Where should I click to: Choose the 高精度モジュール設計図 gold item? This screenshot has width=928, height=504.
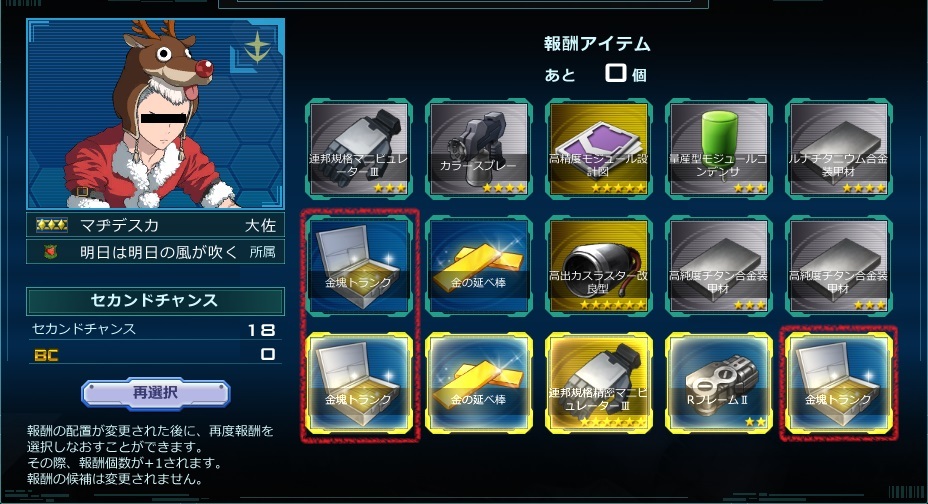(598, 149)
